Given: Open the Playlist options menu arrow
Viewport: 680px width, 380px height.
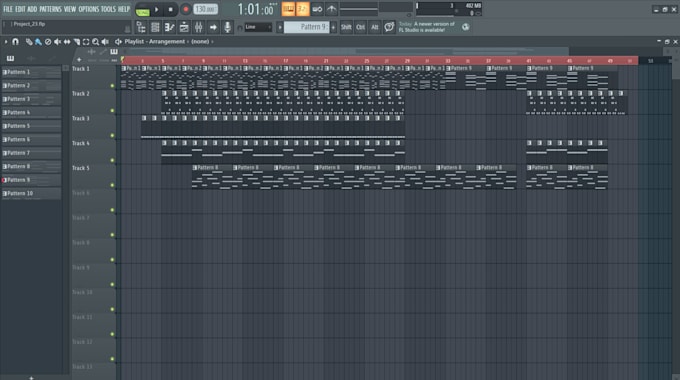Looking at the screenshot, I should 6,42.
